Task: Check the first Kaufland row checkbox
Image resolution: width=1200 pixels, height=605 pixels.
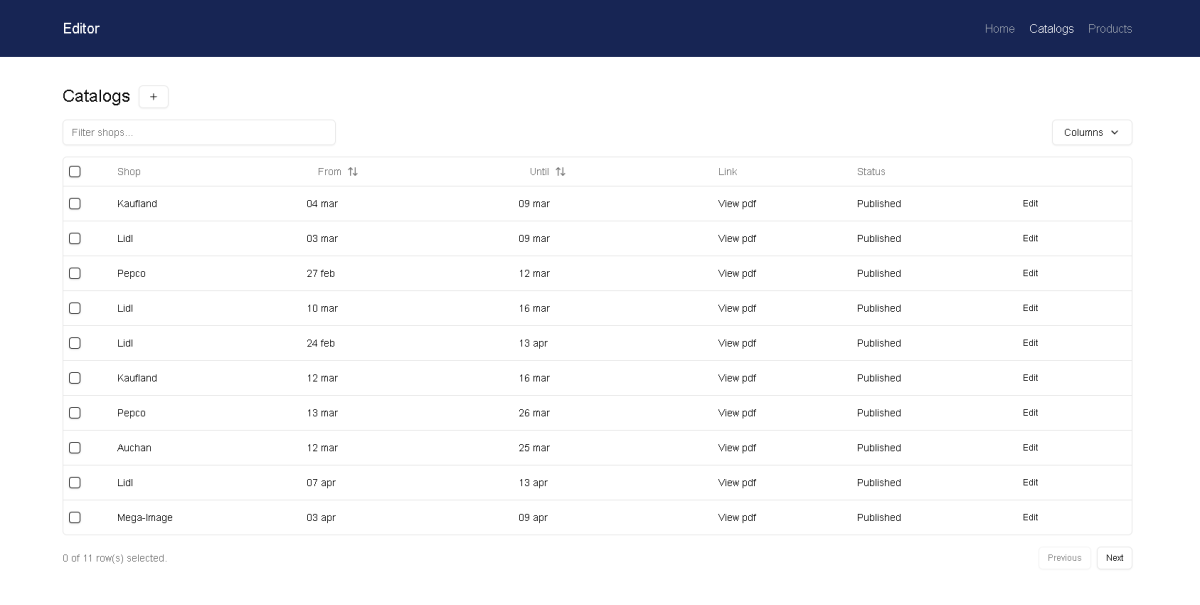Action: [75, 204]
